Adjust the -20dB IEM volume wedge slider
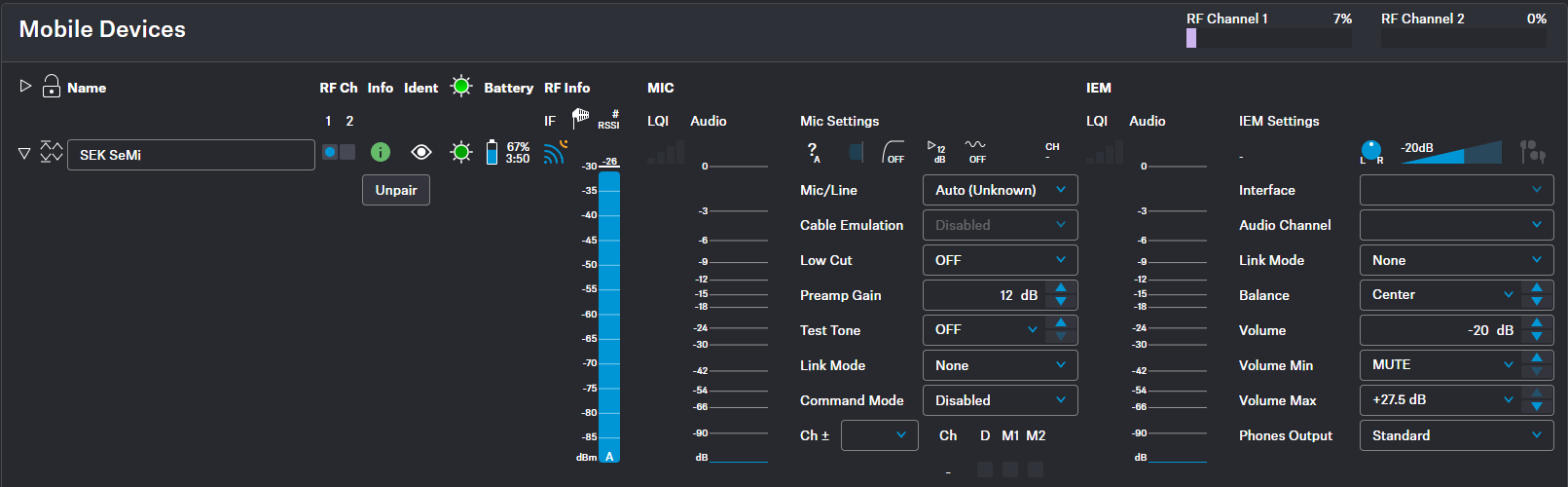Viewport: 1568px width, 487px height. [1450, 152]
